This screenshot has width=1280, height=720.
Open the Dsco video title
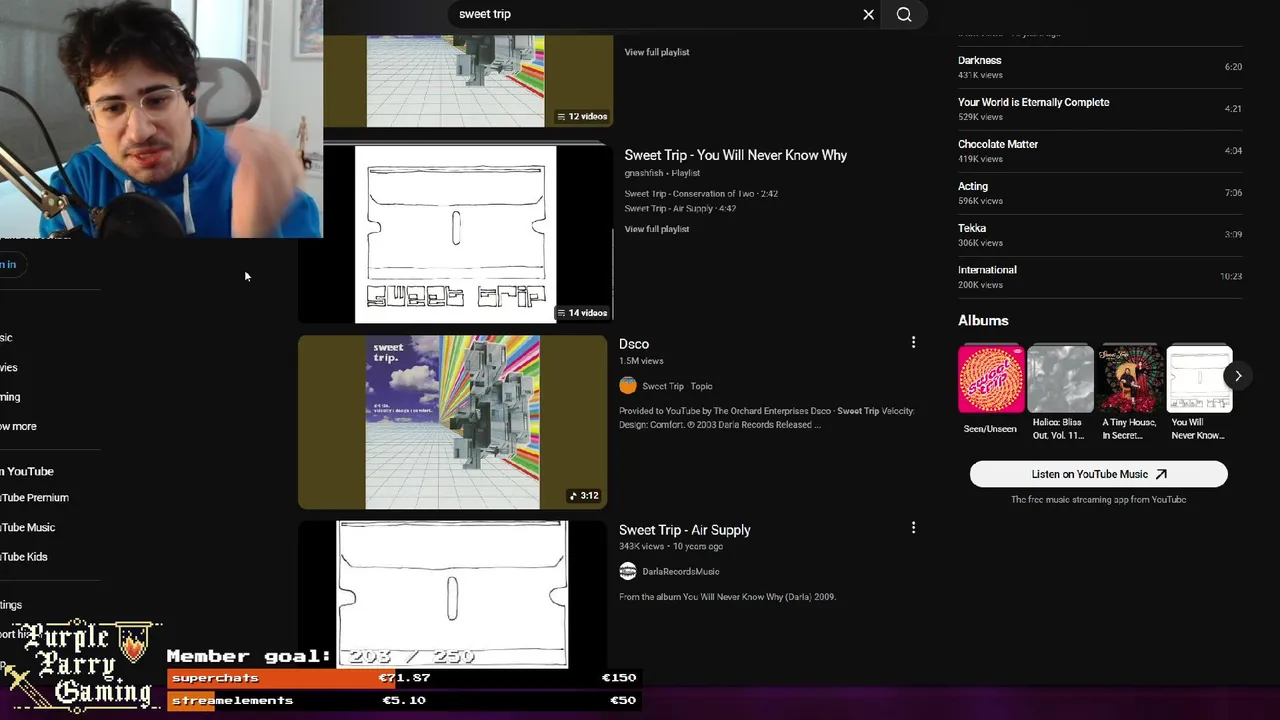point(634,344)
